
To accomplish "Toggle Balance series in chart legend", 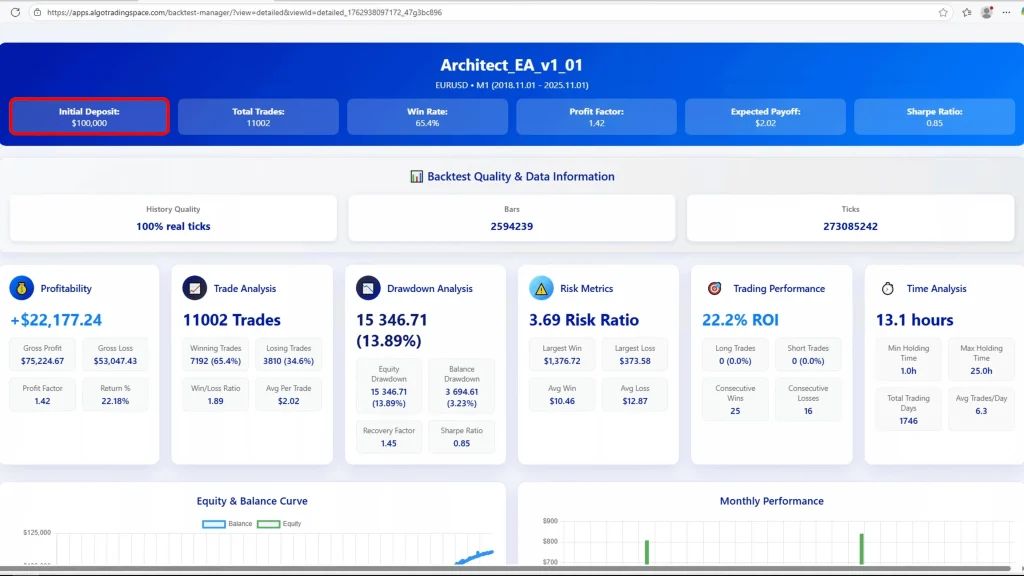I will 228,524.
